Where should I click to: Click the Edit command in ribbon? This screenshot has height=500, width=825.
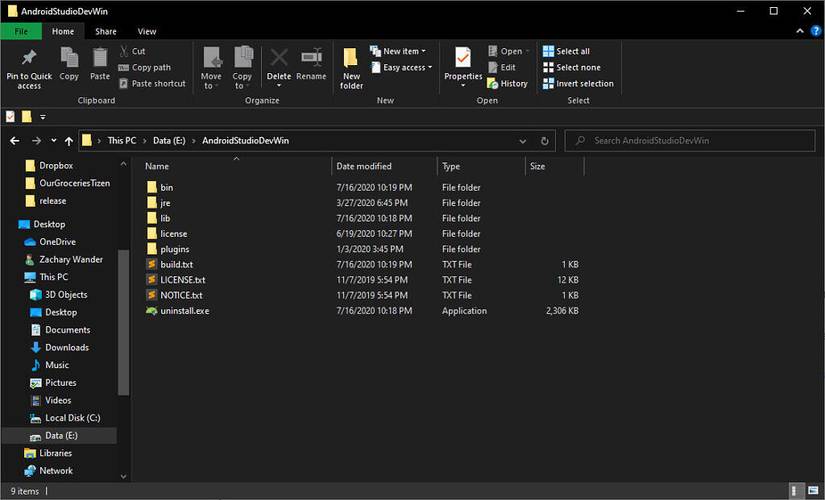coord(502,67)
